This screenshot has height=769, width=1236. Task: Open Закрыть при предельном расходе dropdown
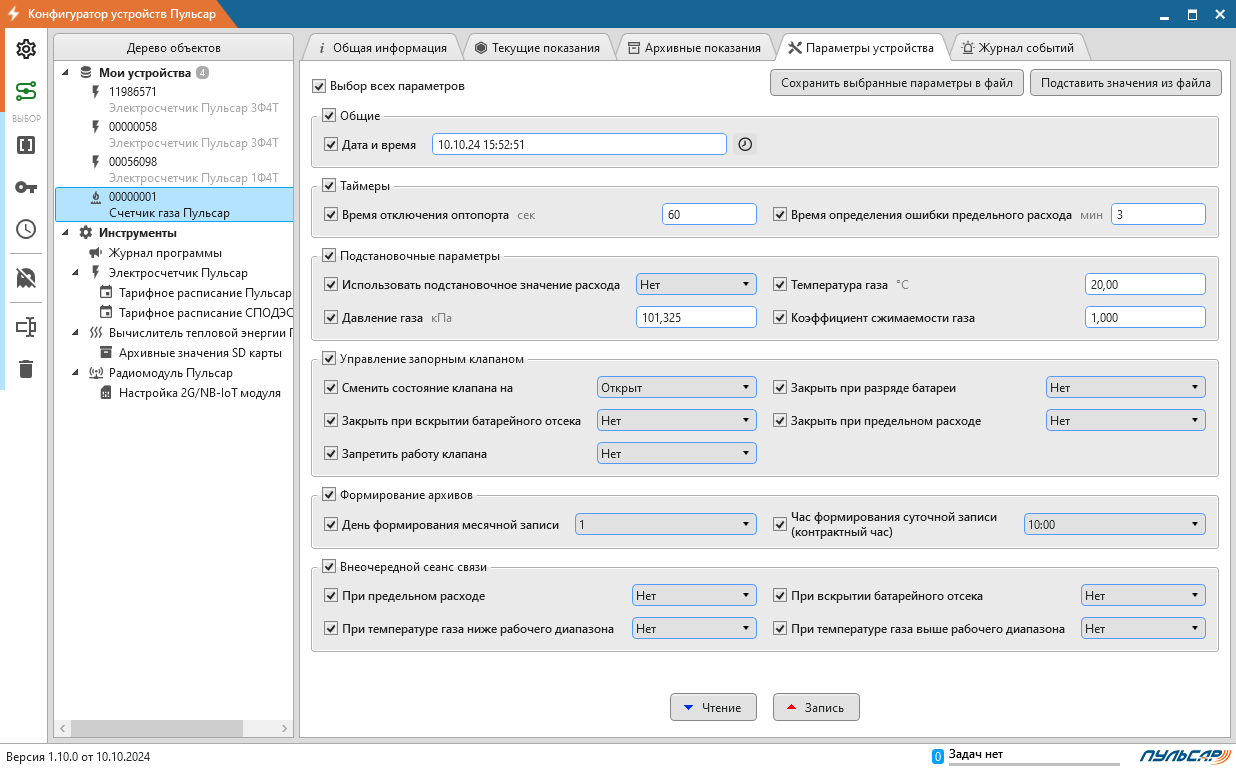pyautogui.click(x=1125, y=421)
